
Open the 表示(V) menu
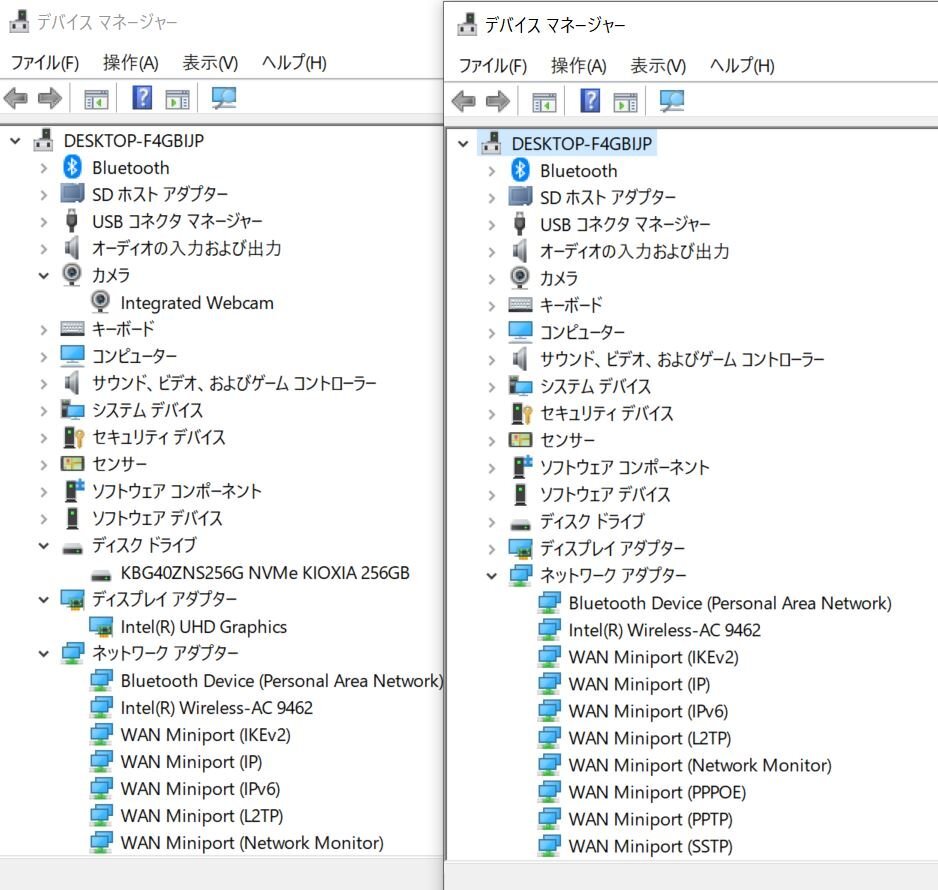pyautogui.click(x=208, y=62)
